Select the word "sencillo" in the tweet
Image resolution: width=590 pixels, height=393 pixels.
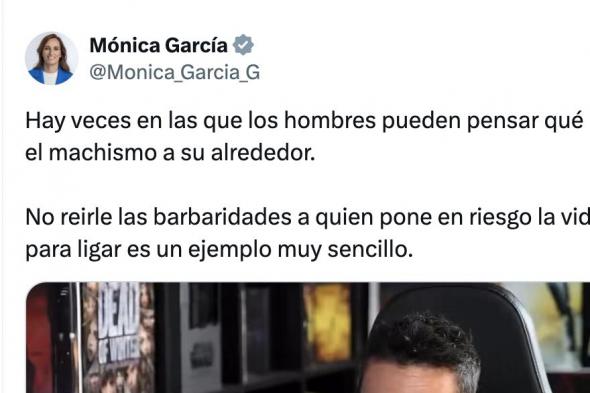pos(370,250)
